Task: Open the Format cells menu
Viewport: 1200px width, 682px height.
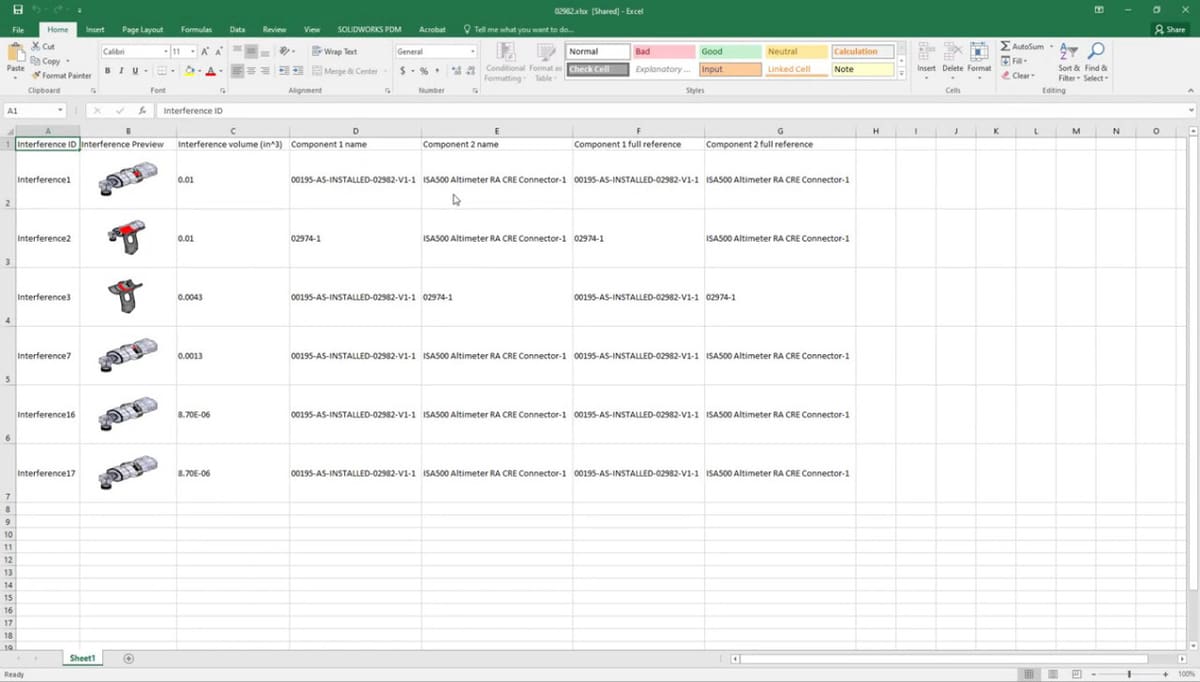Action: pos(979,60)
